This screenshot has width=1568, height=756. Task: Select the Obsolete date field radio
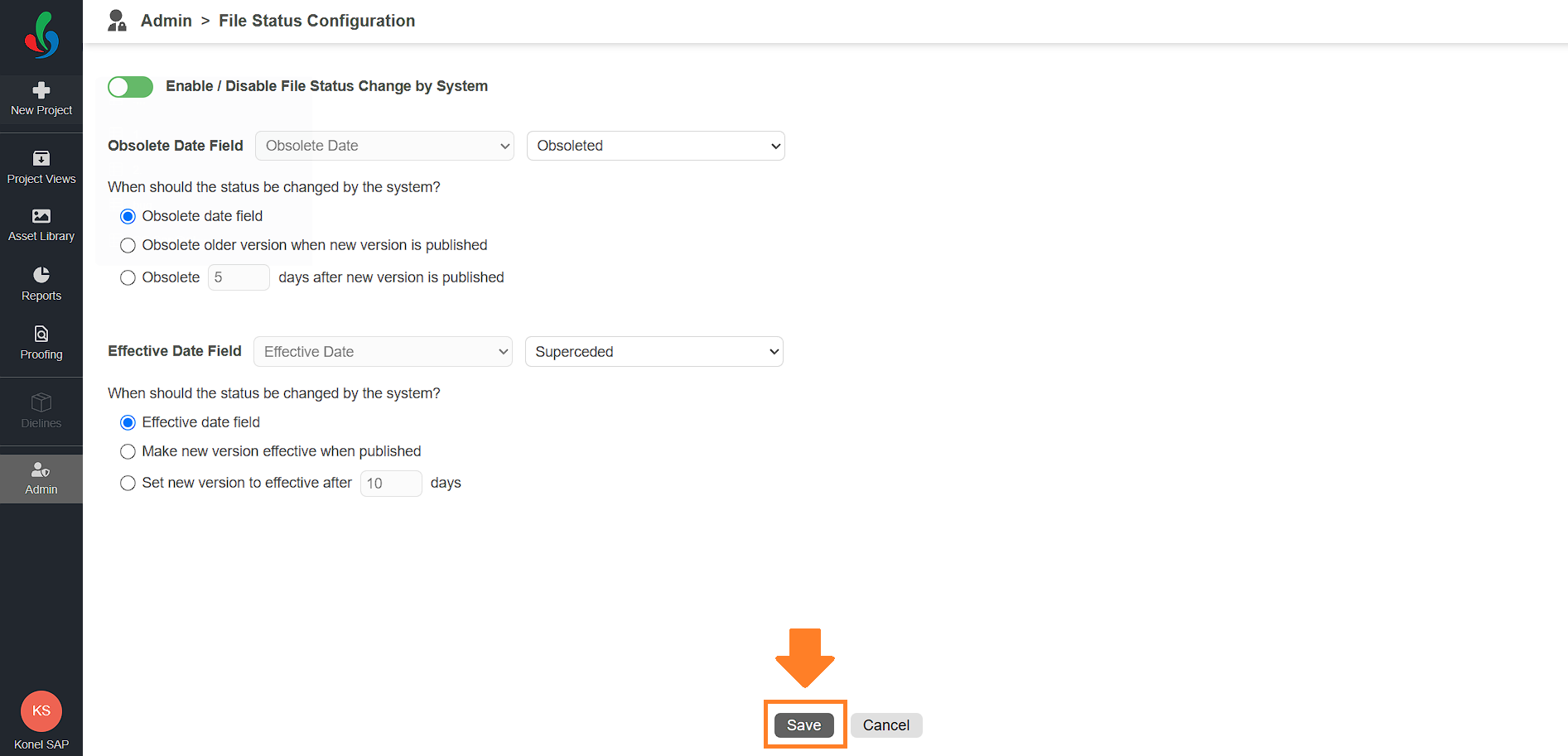pyautogui.click(x=128, y=217)
